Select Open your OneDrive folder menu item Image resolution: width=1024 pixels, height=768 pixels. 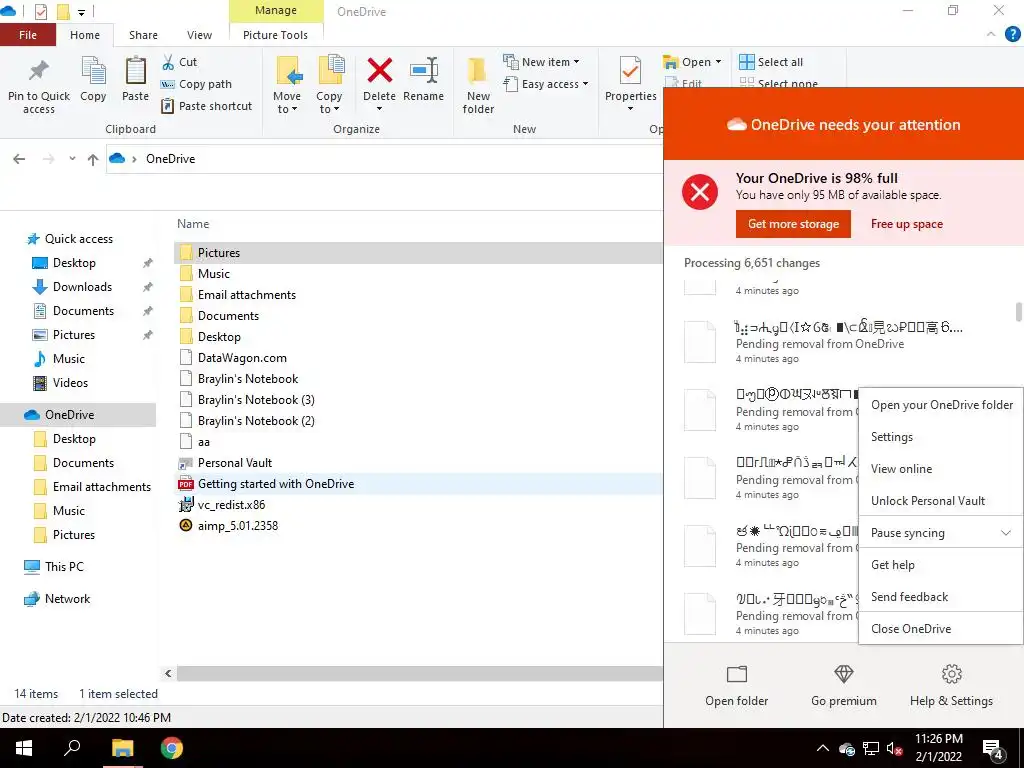pos(941,405)
